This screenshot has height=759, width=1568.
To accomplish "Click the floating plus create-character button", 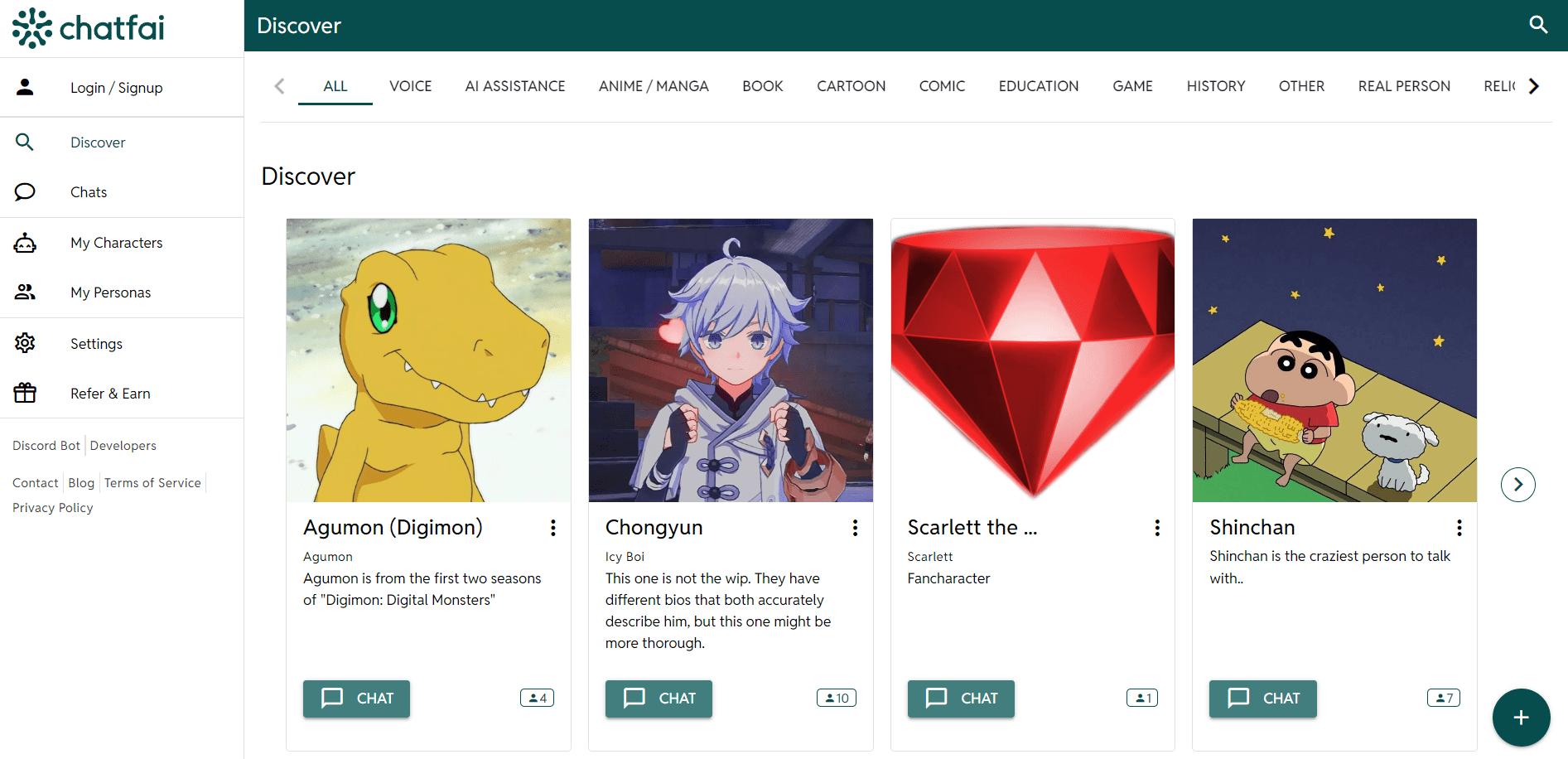I will 1521,718.
